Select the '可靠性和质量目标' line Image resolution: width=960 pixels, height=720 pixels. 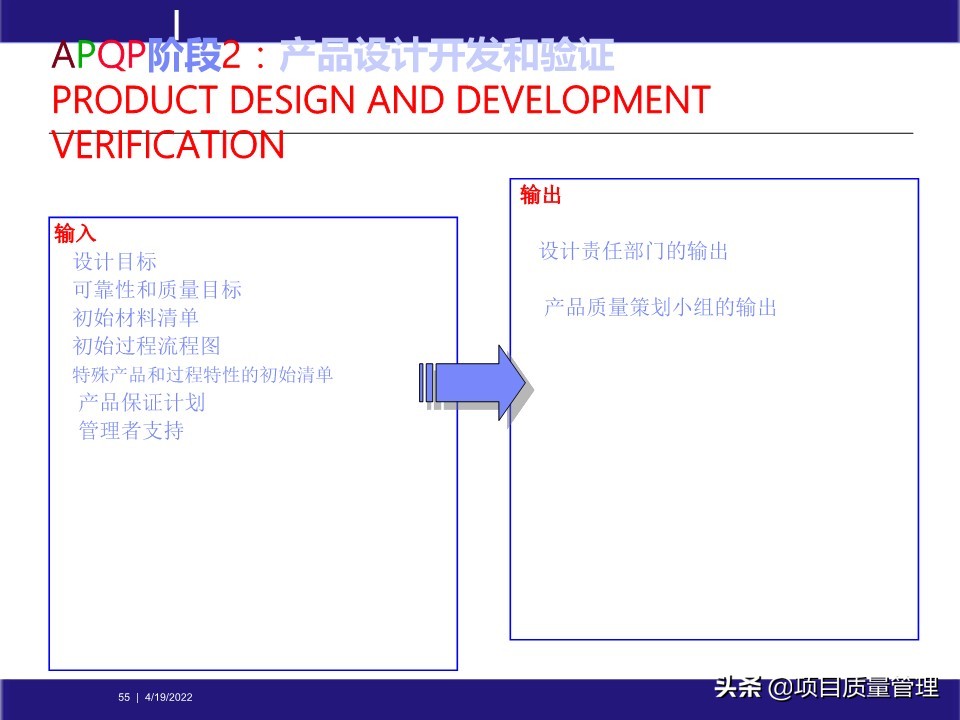pos(157,290)
